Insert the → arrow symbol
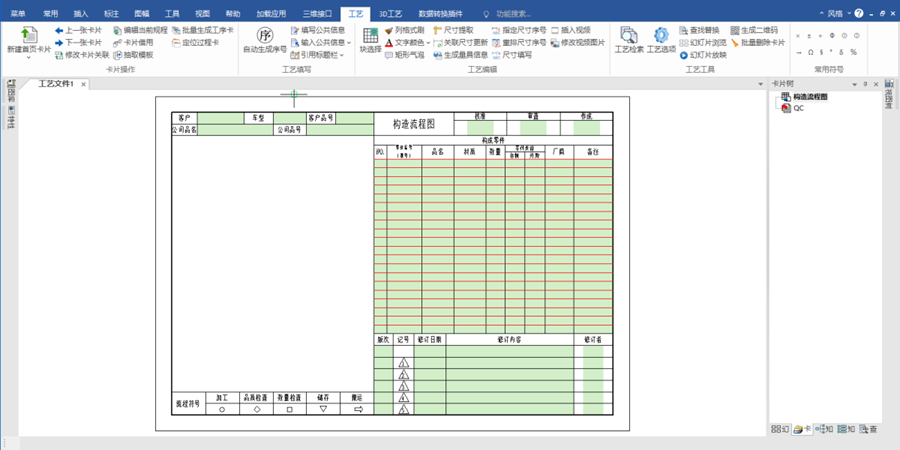Viewport: 900px width, 450px height. pos(798,52)
